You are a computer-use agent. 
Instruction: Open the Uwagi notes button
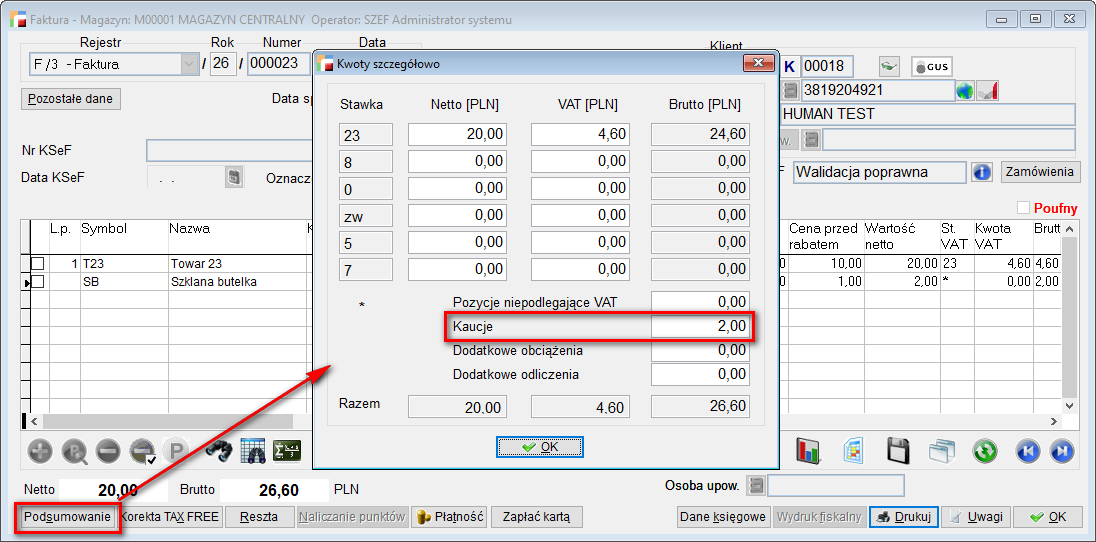pyautogui.click(x=976, y=517)
